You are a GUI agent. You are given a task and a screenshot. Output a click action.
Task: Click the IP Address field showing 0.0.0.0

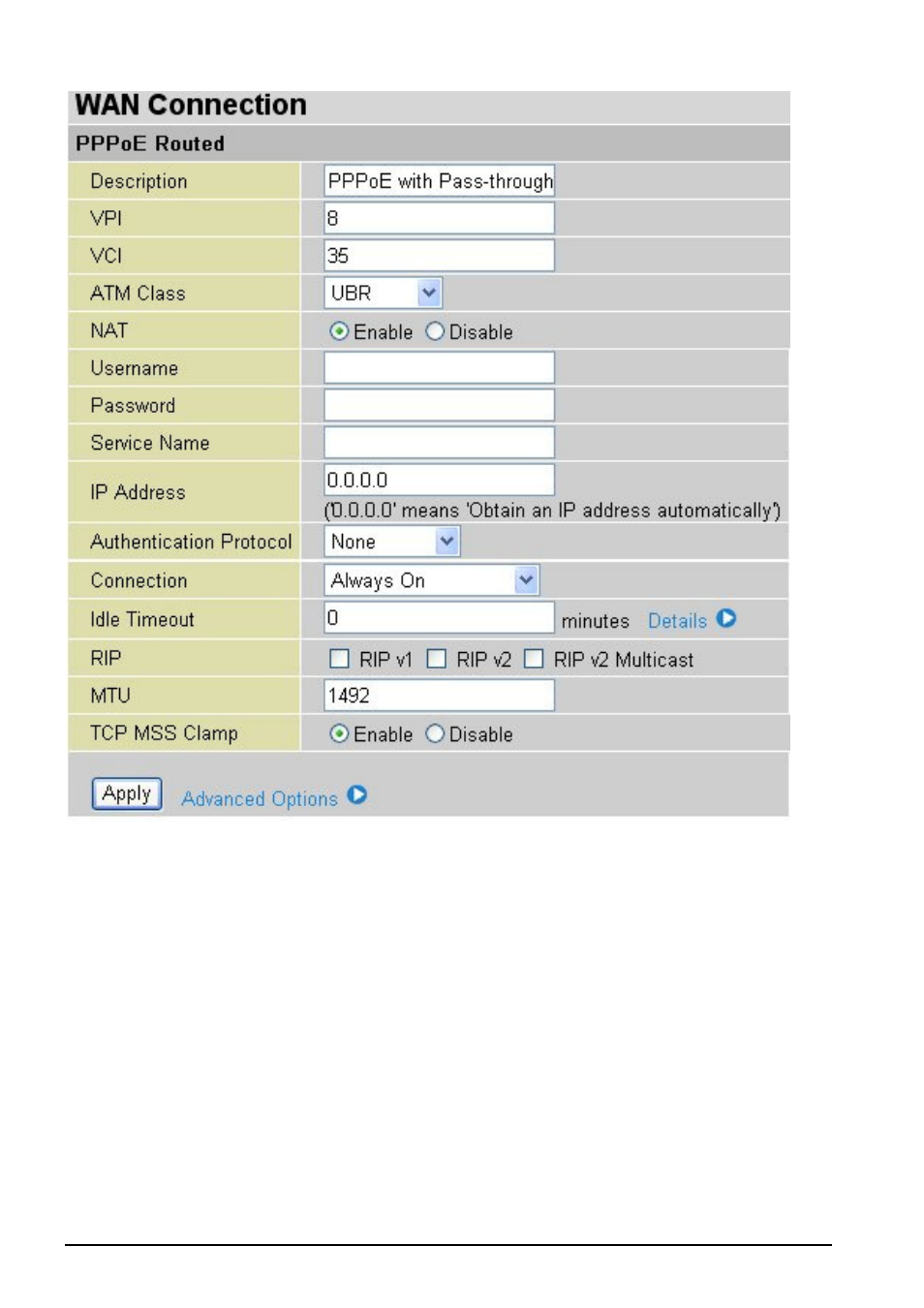(440, 480)
